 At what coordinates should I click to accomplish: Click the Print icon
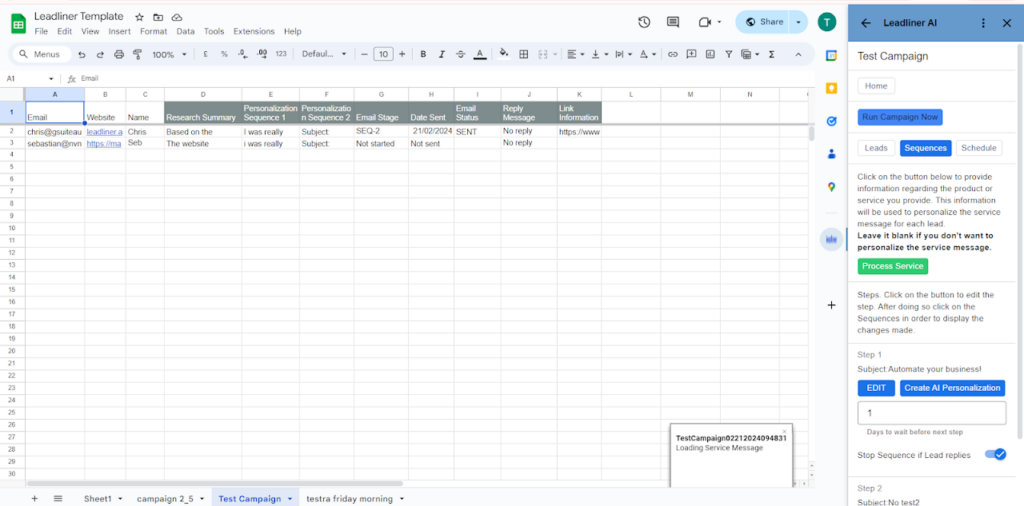(x=119, y=54)
